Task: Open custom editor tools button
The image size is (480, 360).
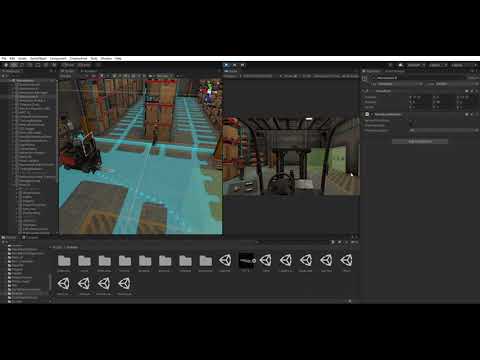Action: 54,65
